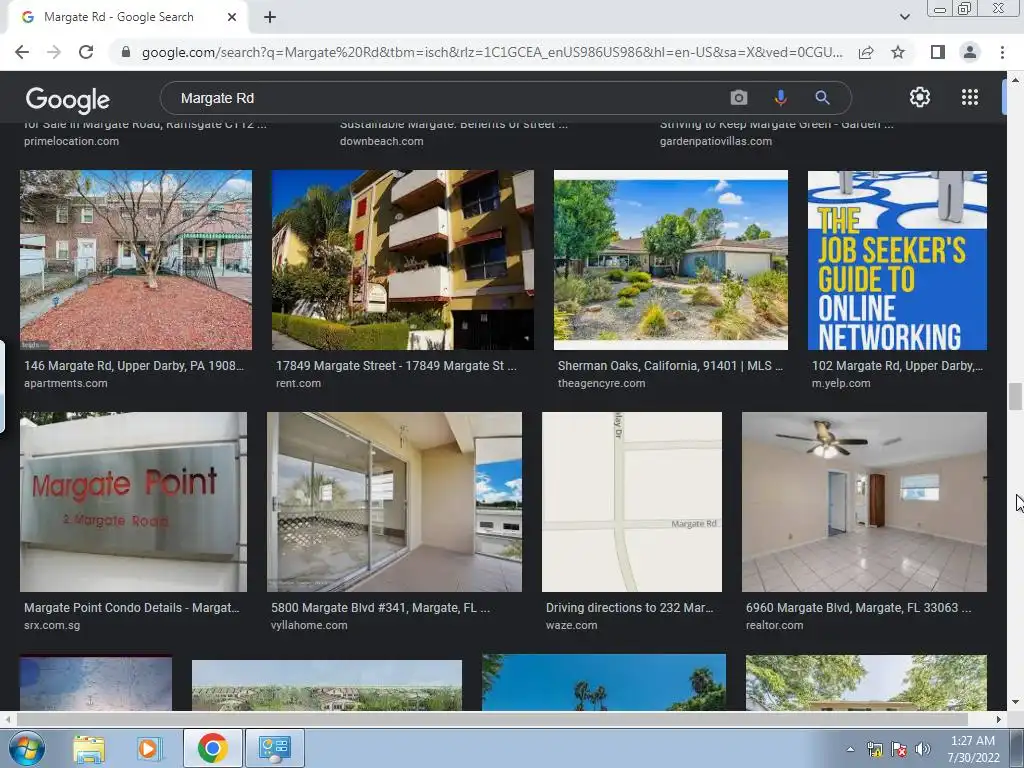Open the Chrome profile avatar

pos(970,52)
